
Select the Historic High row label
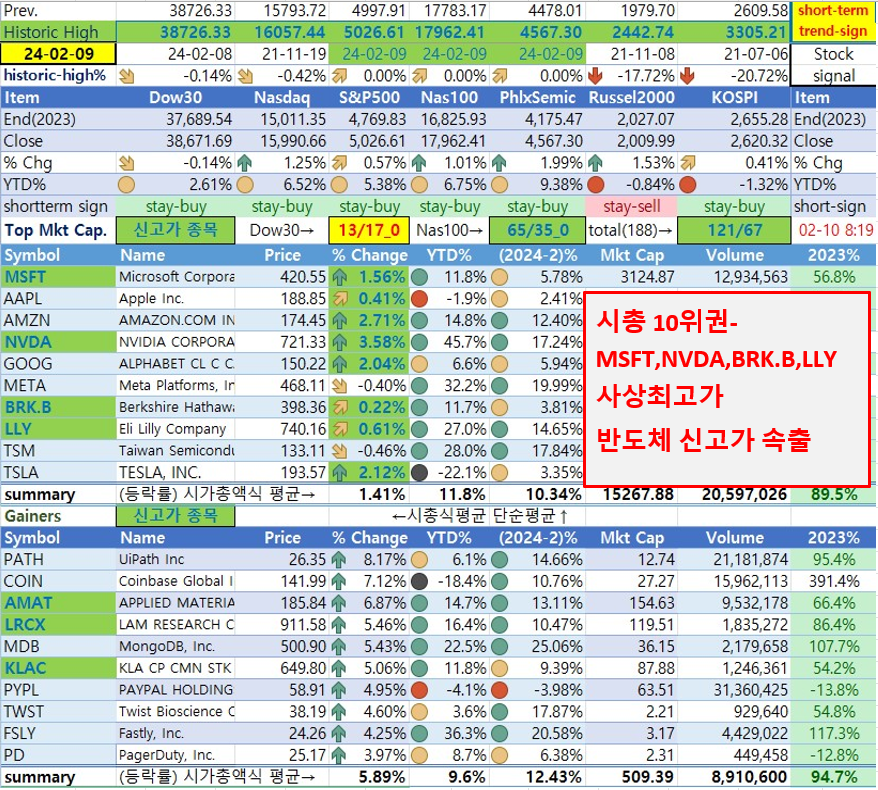58,32
